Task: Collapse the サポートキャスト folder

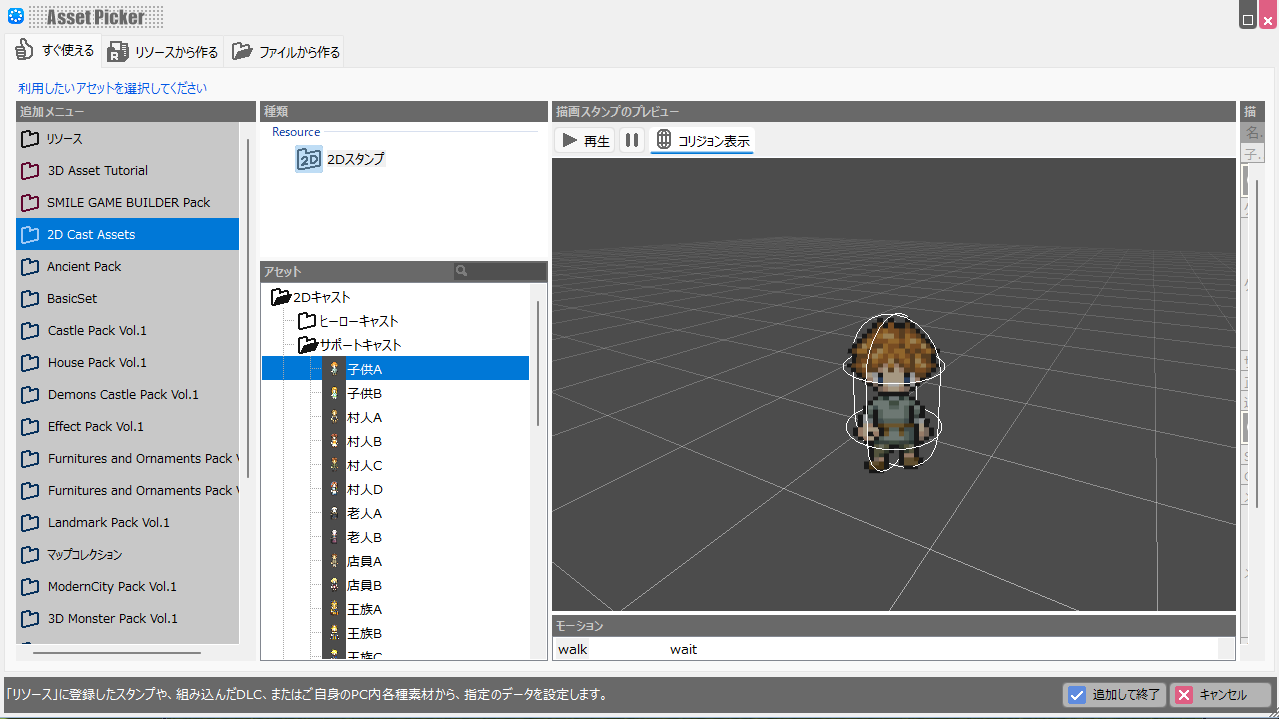Action: click(x=308, y=345)
